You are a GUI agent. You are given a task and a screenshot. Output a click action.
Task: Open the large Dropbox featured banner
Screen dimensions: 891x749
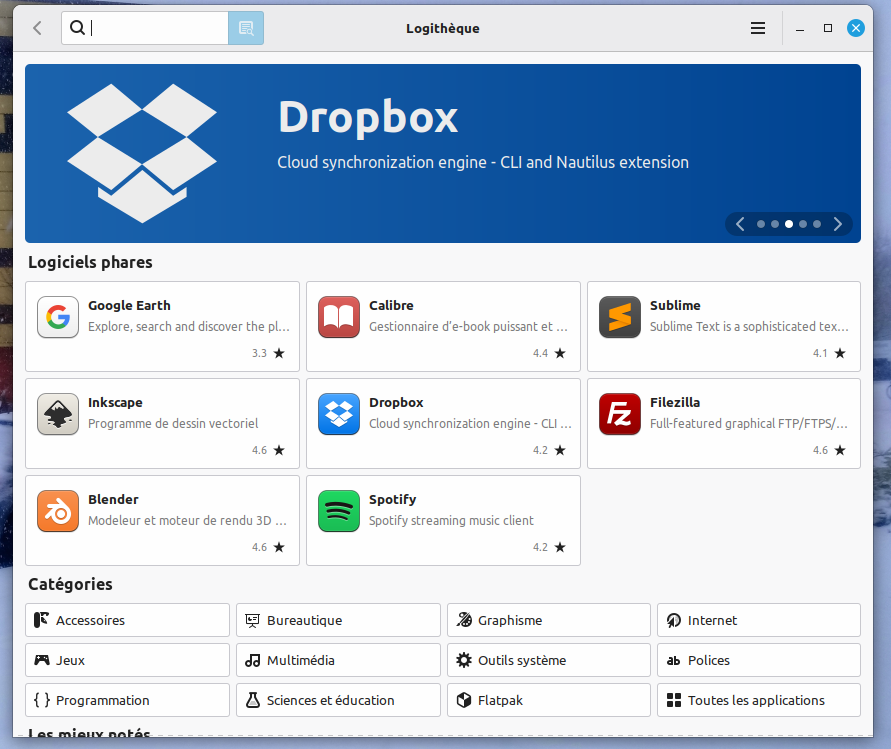(x=442, y=140)
